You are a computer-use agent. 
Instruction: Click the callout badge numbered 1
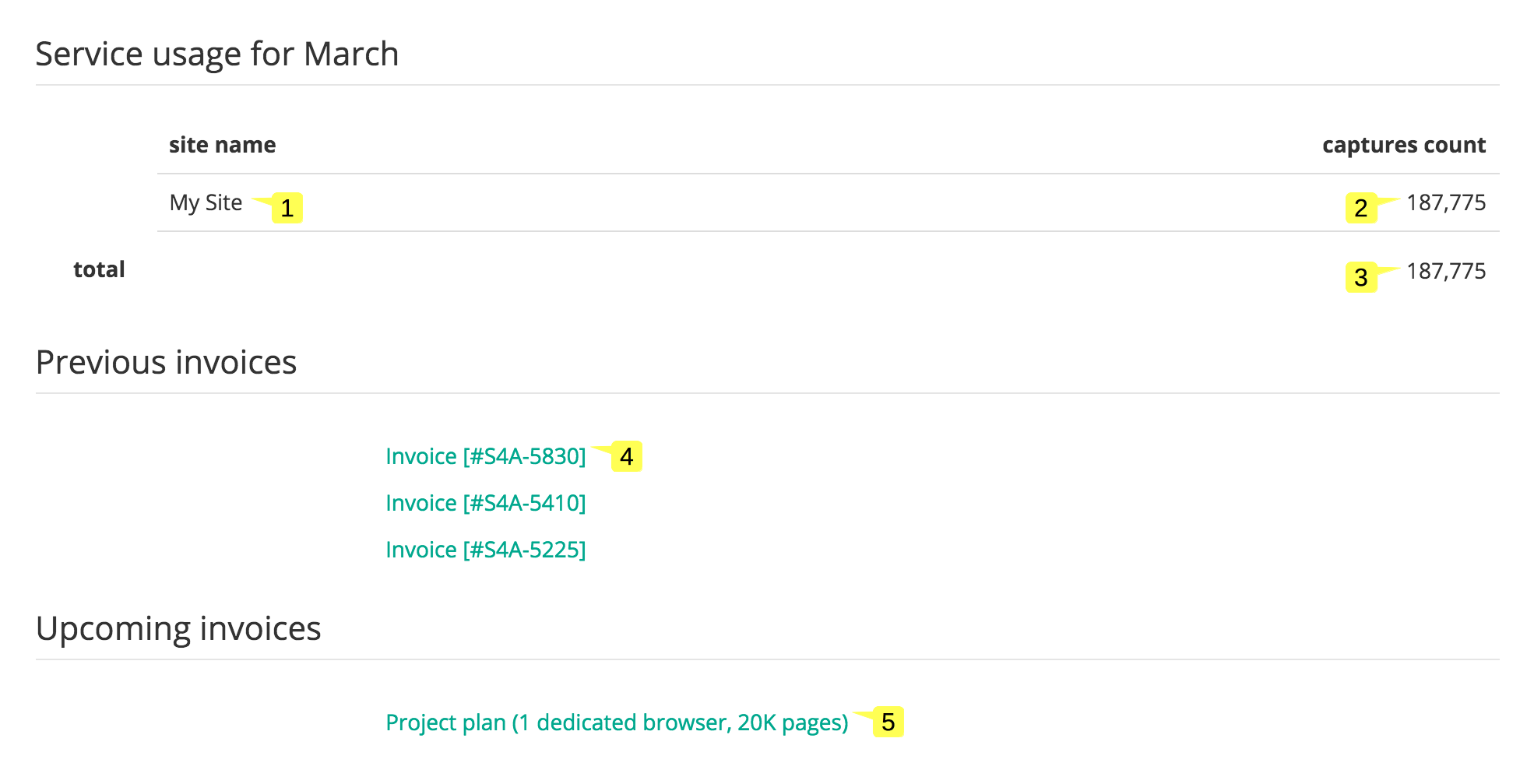pyautogui.click(x=287, y=208)
